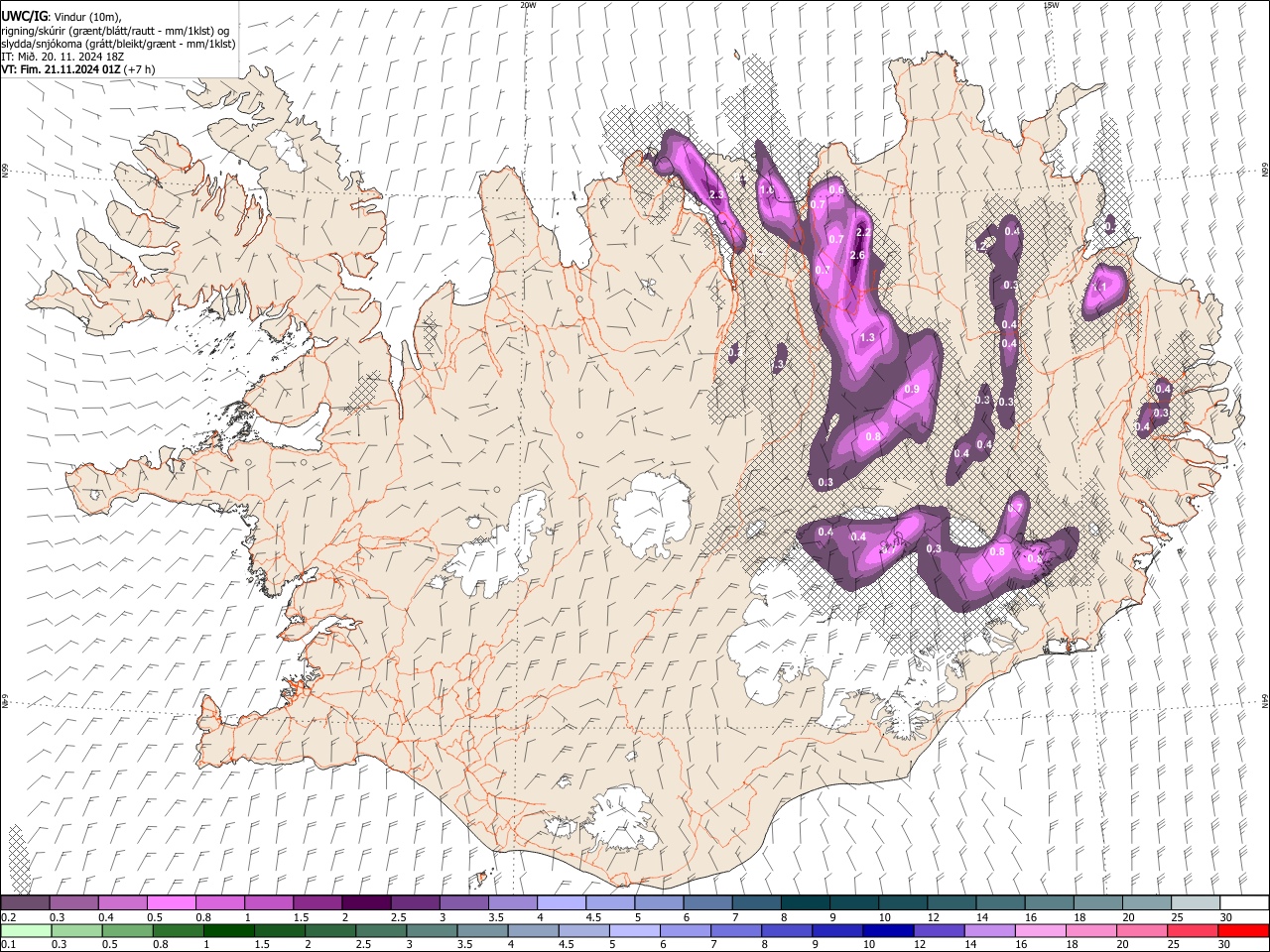The height and width of the screenshot is (952, 1270).
Task: Click the dark mauve 0.2 swatch in the top legend row
Action: click(x=26, y=902)
